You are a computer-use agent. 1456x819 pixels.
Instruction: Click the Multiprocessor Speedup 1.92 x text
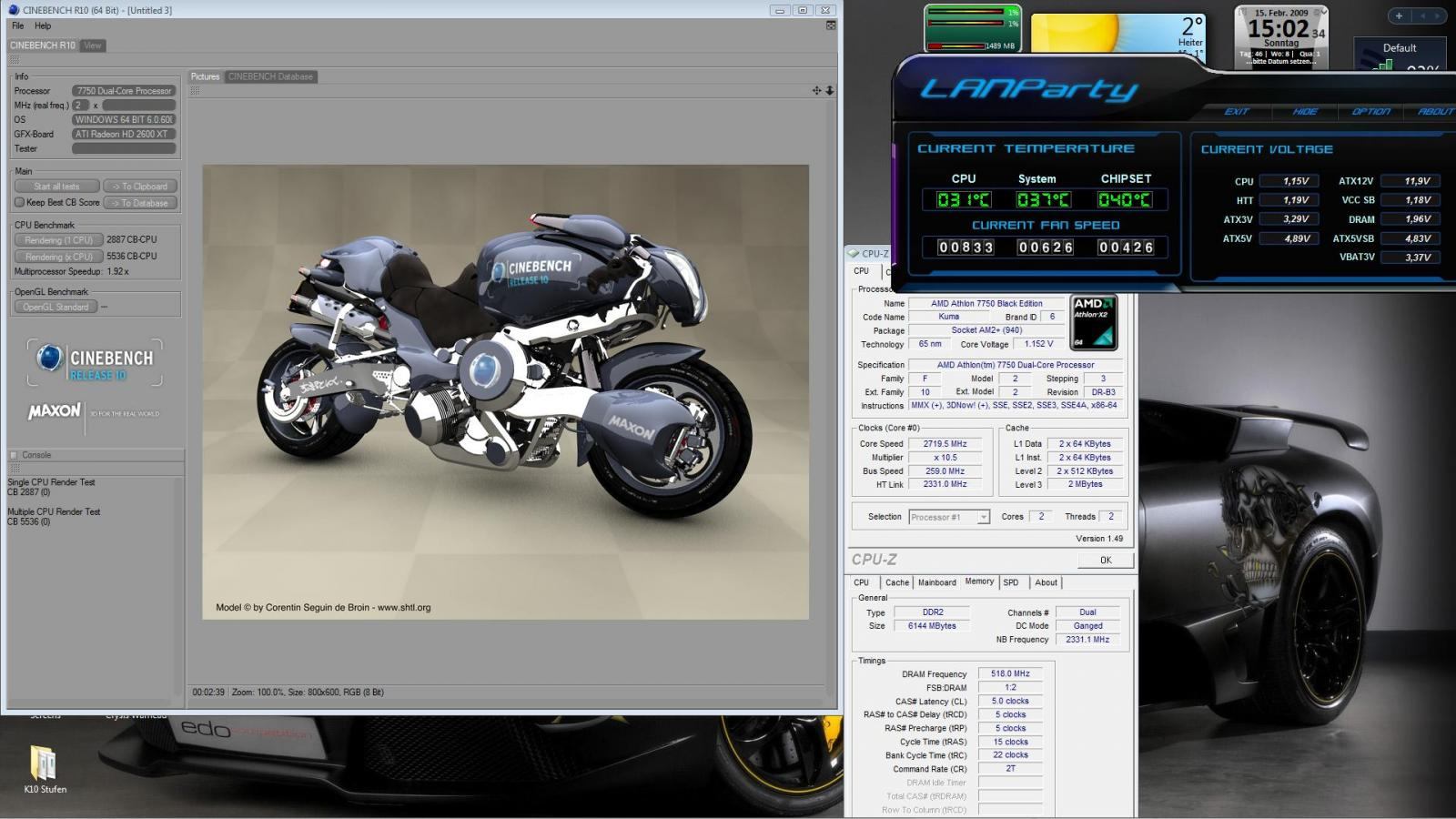[x=72, y=271]
